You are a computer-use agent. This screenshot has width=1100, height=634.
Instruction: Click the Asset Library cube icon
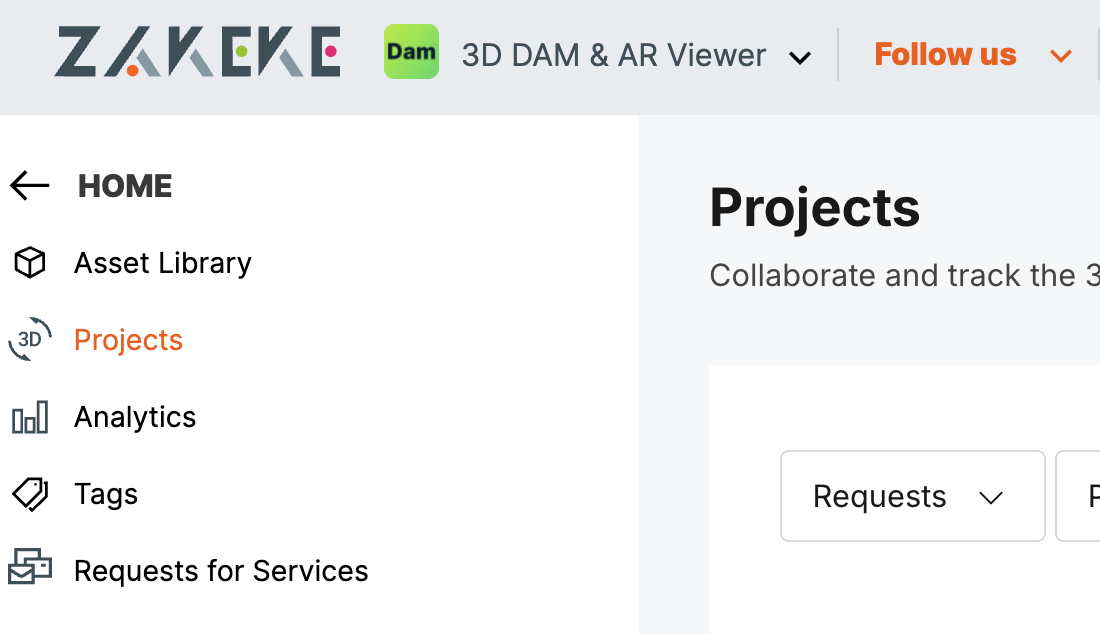click(29, 263)
